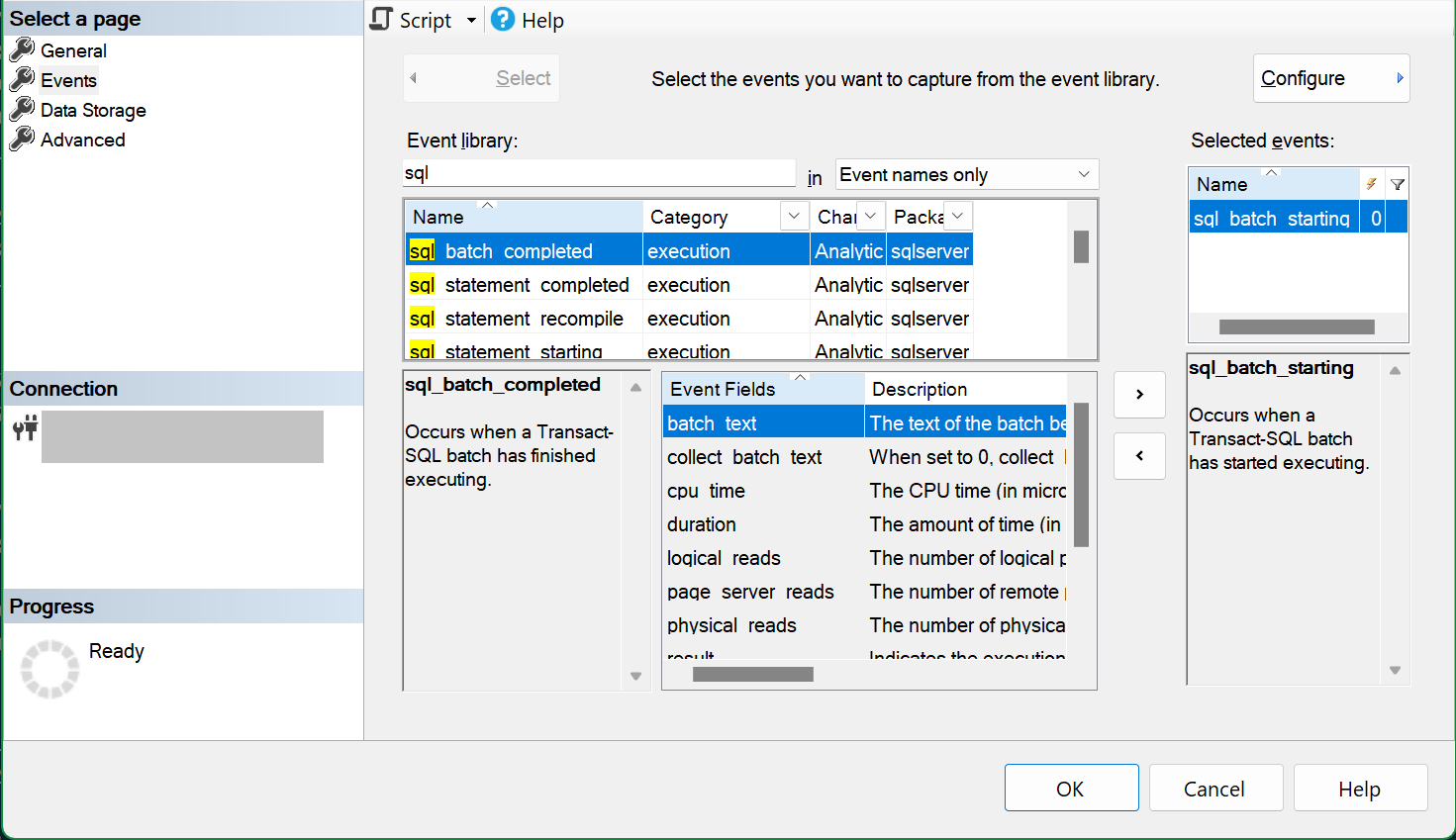
Task: Click the Configure button
Action: point(1331,78)
